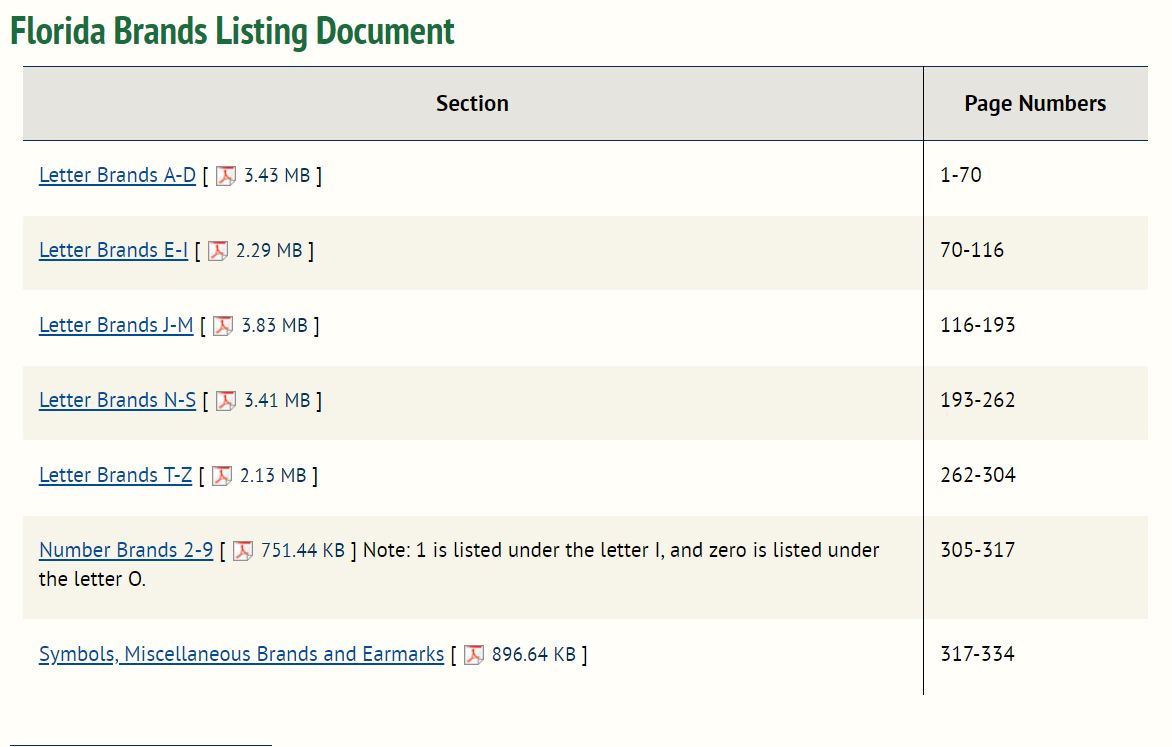The width and height of the screenshot is (1172, 747).
Task: Open Symbols, Miscellaneous Brands and Earmarks link
Action: [x=241, y=654]
